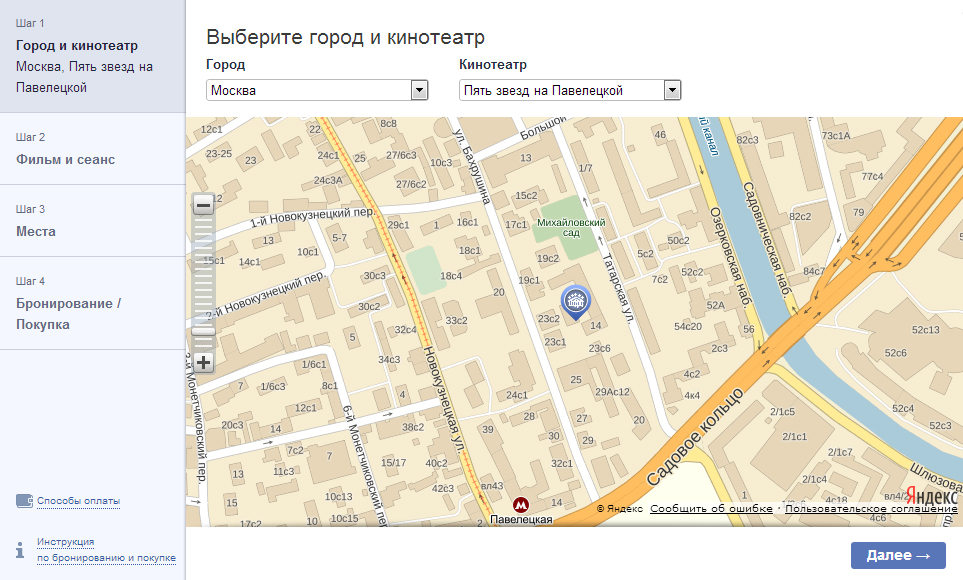963x580 pixels.
Task: Click building 29Ас12 on map
Action: (612, 392)
